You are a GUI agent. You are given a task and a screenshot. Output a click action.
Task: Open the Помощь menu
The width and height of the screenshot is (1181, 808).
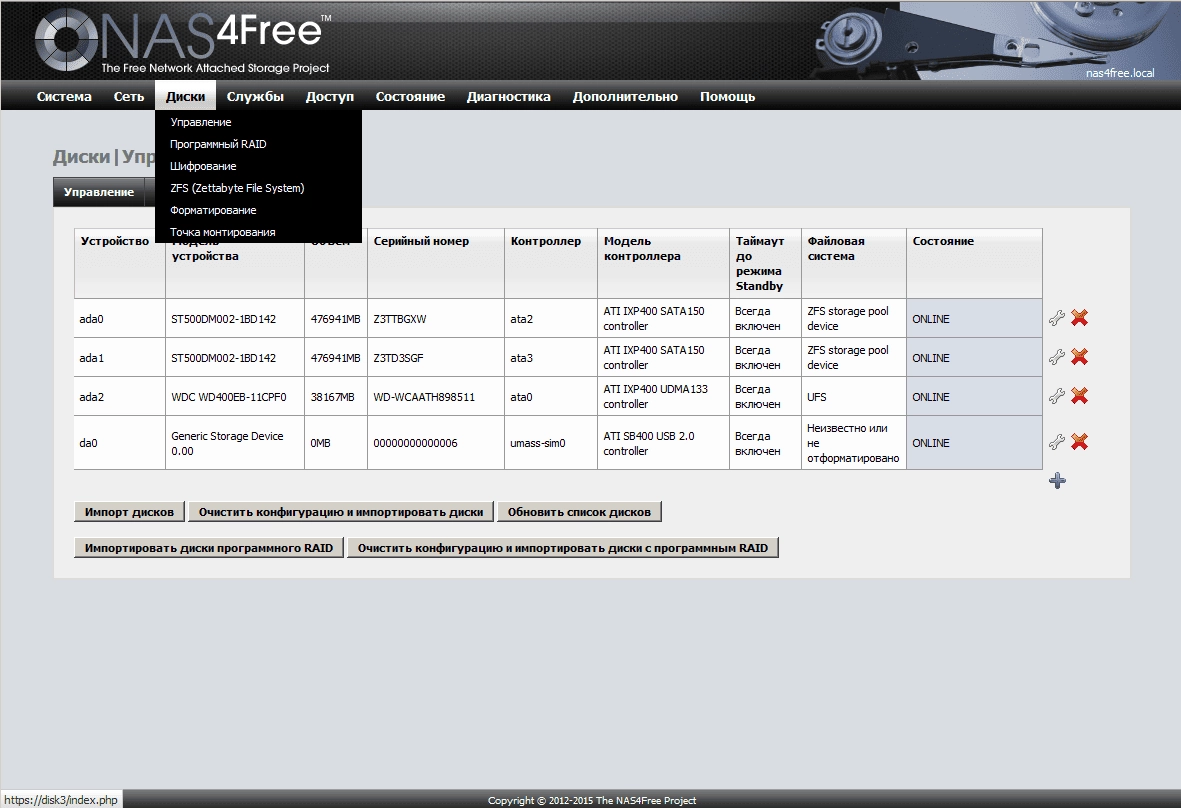[x=728, y=96]
